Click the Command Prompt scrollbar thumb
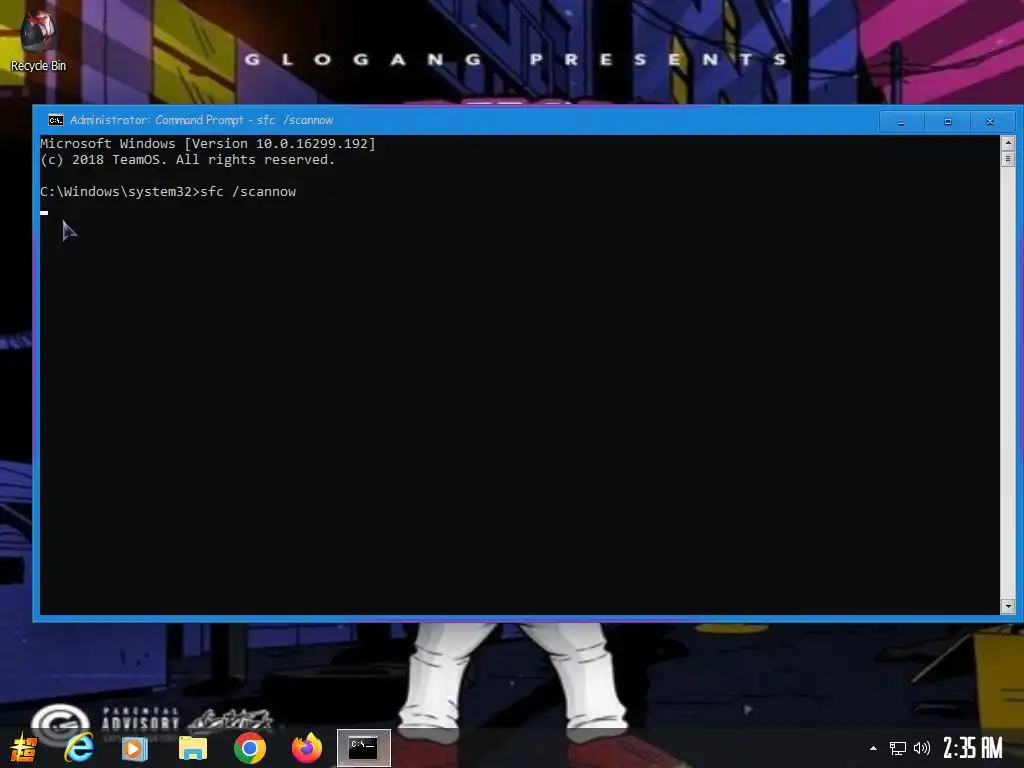The width and height of the screenshot is (1024, 768). click(x=1008, y=159)
